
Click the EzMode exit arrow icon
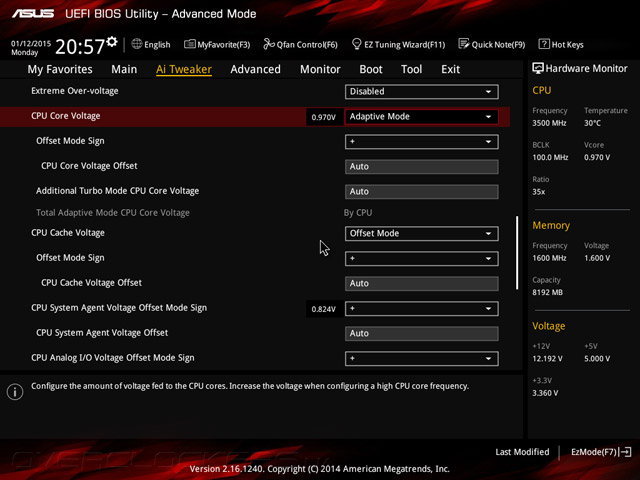coord(625,452)
